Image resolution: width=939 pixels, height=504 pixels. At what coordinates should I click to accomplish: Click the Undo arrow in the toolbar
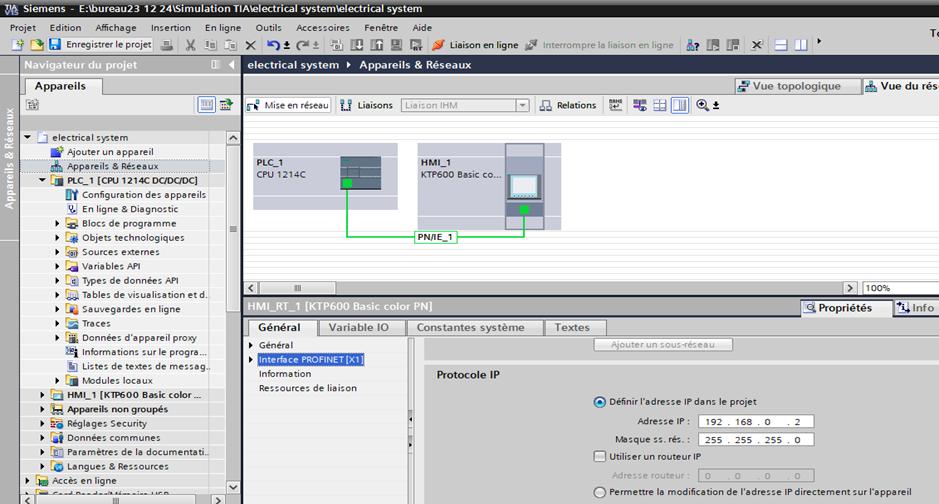click(x=273, y=45)
